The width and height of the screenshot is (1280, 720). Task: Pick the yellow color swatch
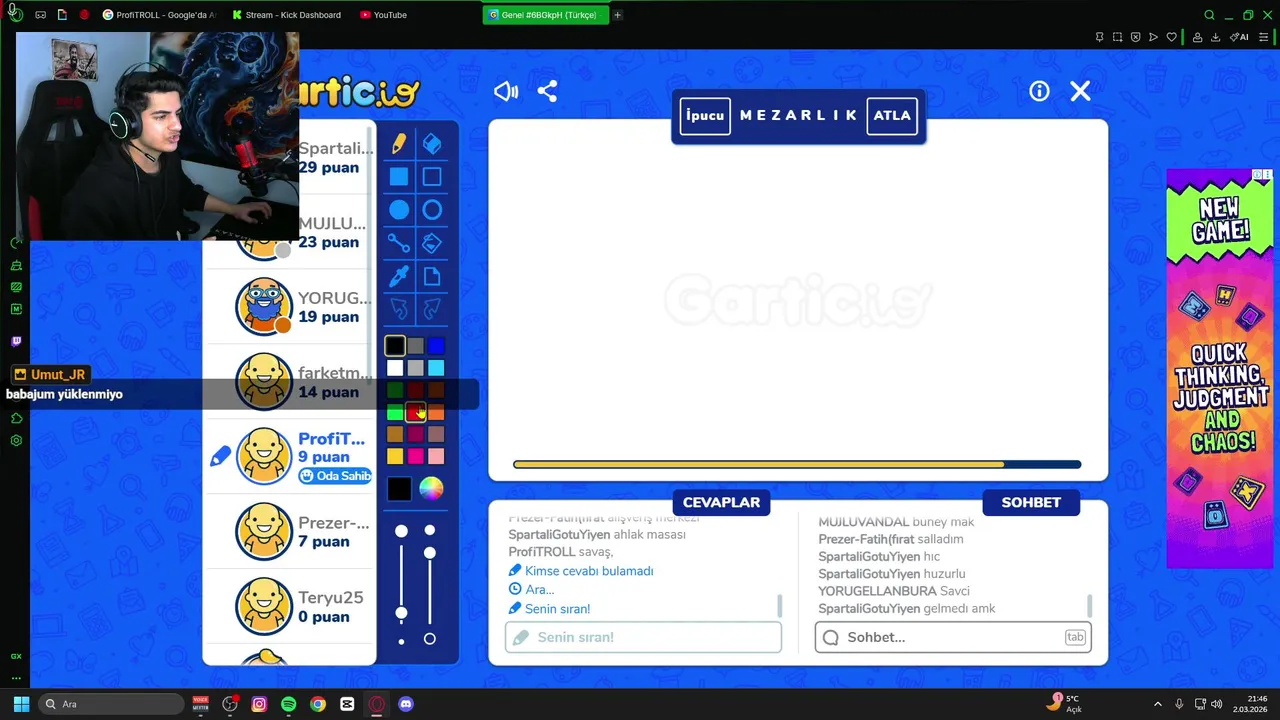(x=395, y=456)
